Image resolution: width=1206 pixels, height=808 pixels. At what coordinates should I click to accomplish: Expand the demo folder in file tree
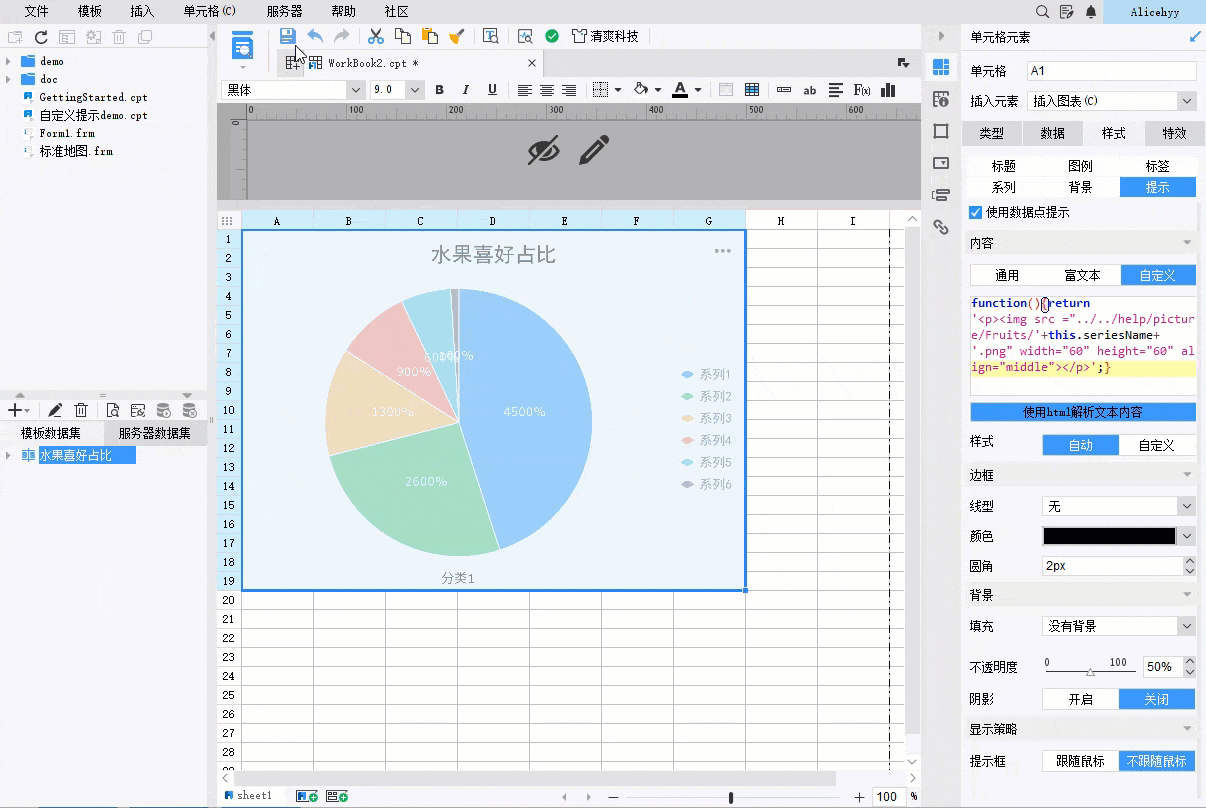[9, 61]
